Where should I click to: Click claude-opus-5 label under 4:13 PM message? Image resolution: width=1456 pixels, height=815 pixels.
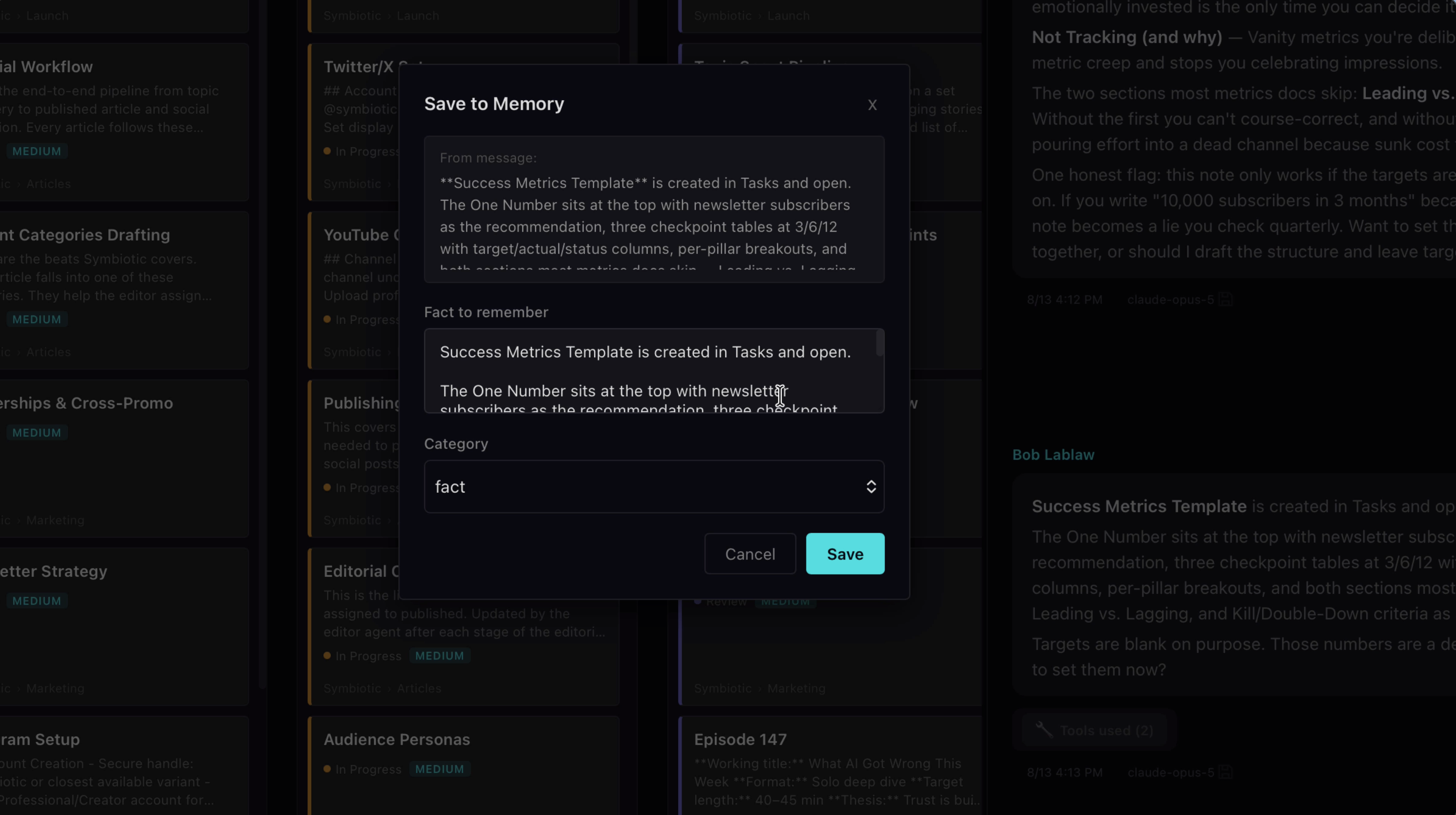(1171, 772)
